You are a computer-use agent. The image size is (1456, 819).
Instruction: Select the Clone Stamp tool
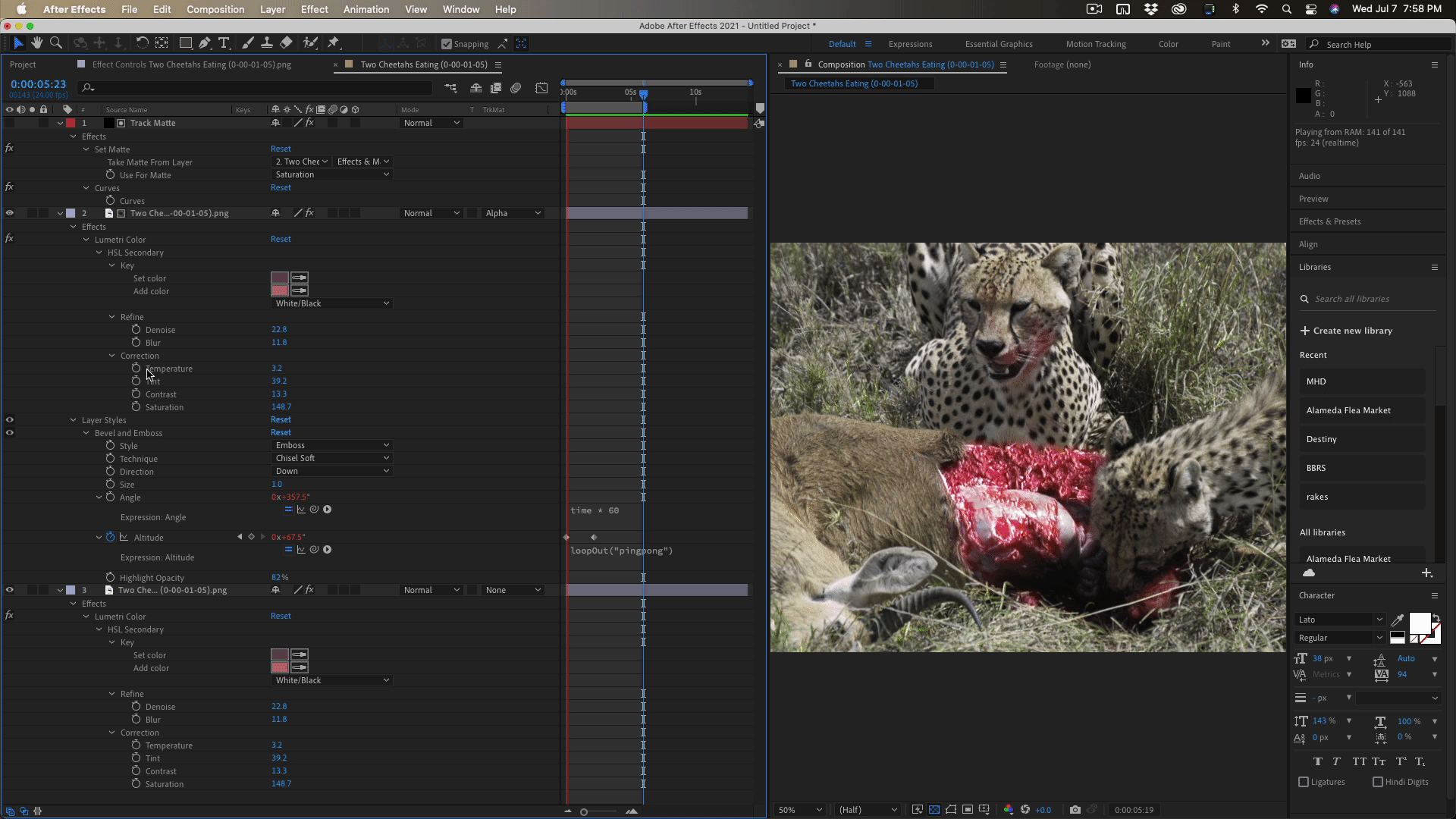coord(267,43)
